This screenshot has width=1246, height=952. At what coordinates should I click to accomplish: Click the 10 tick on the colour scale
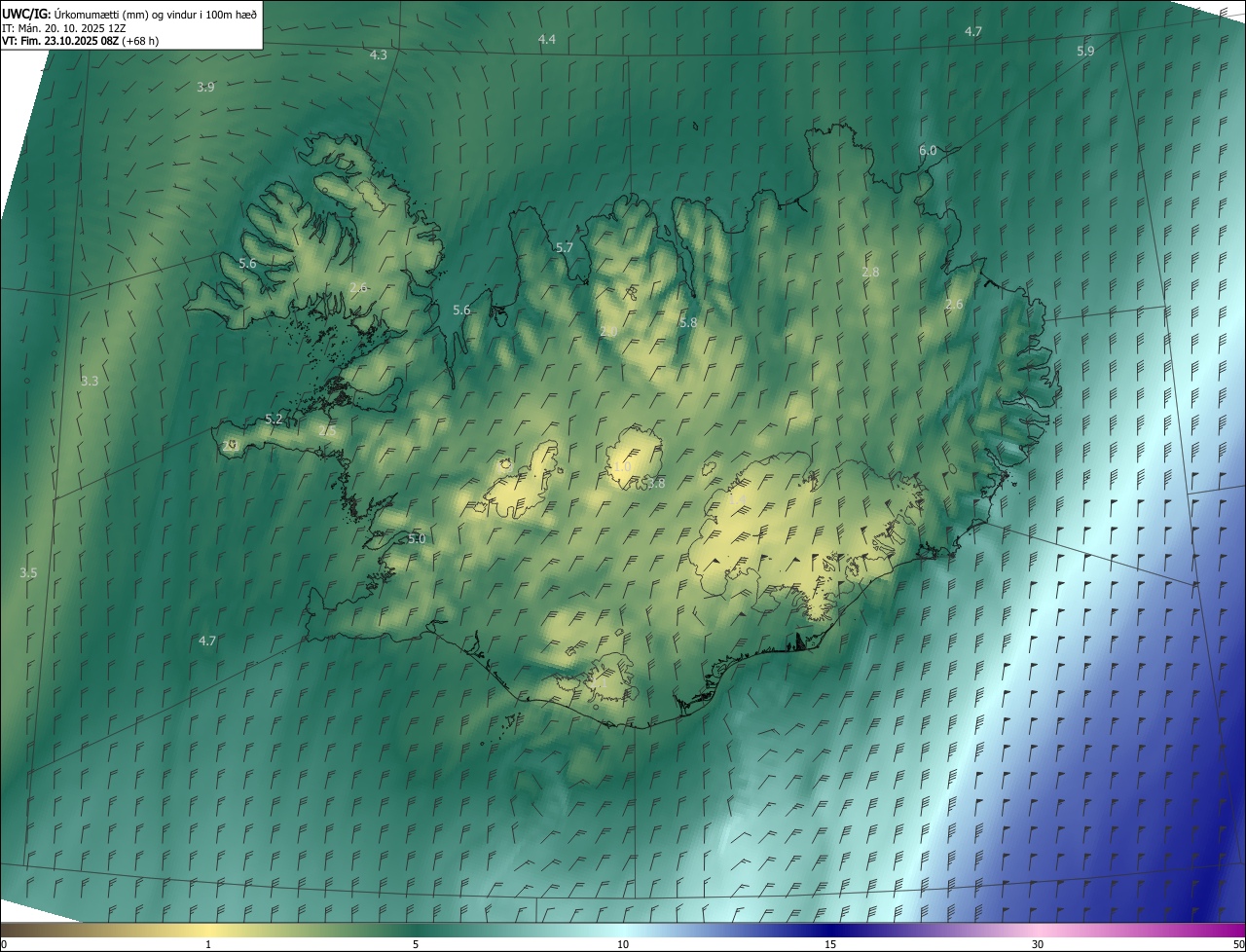(623, 944)
